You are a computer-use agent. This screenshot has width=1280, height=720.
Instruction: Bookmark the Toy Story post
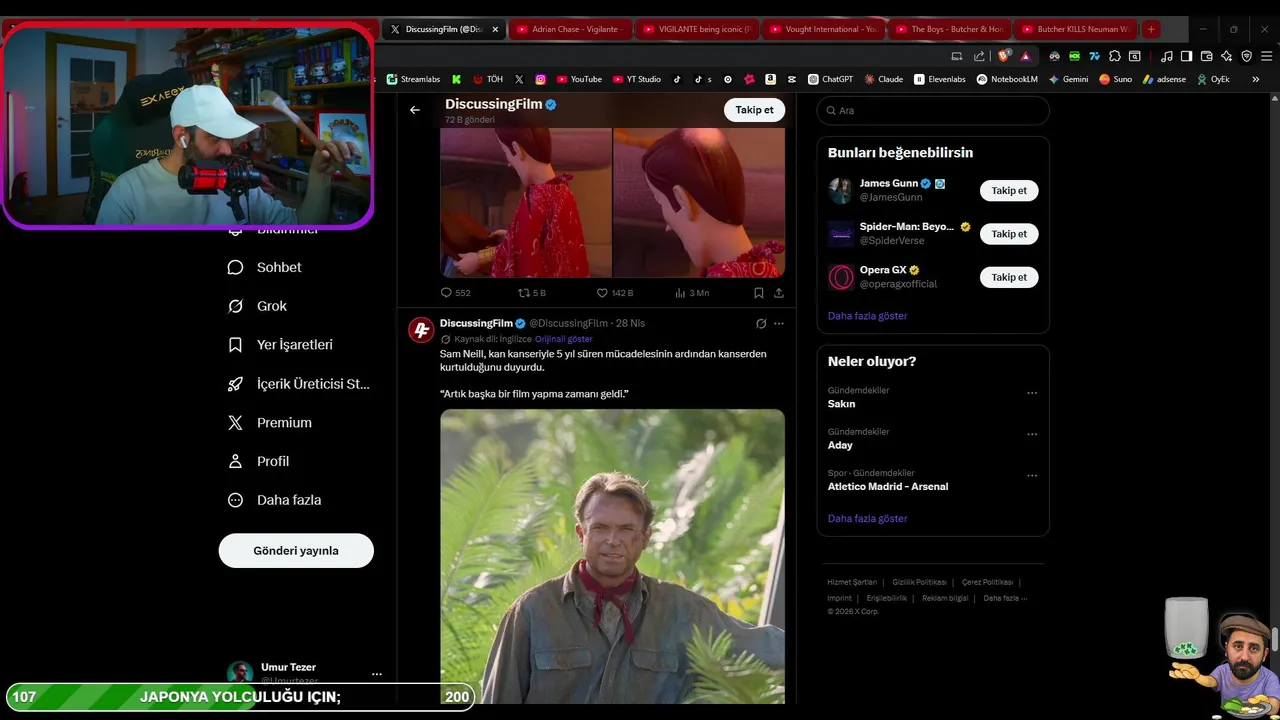759,293
